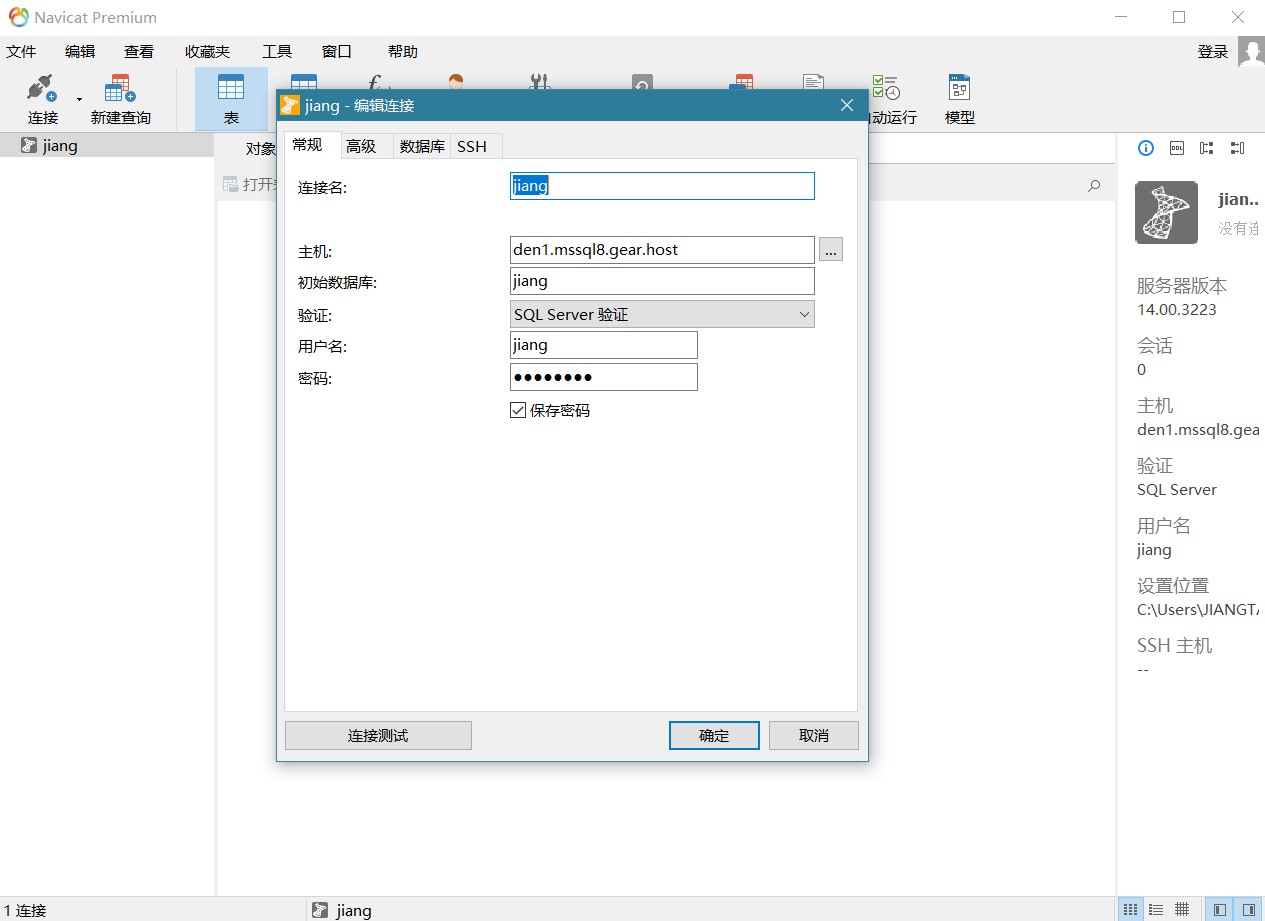Click 'C:\Users\JIANGT' path in info panel
The image size is (1265, 921).
click(x=1199, y=609)
